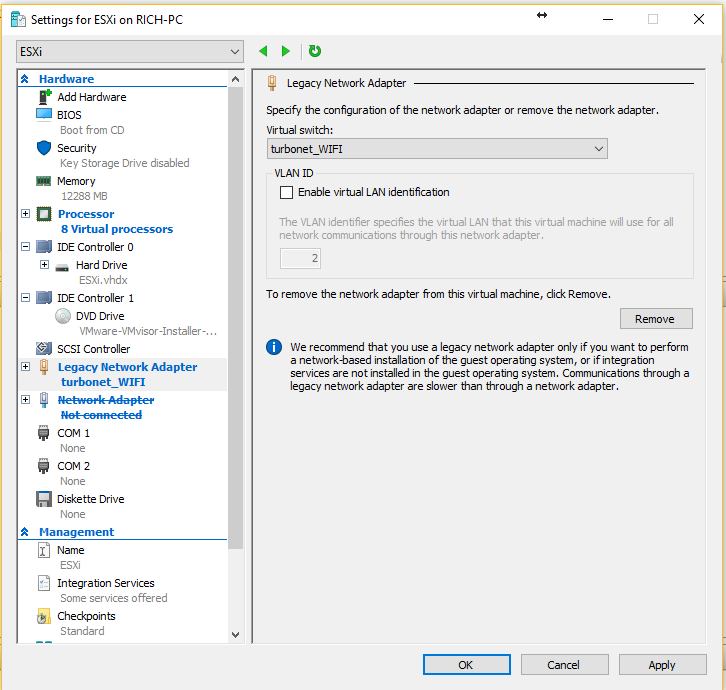Click the refresh icon in toolbar
The height and width of the screenshot is (690, 726).
[x=315, y=51]
